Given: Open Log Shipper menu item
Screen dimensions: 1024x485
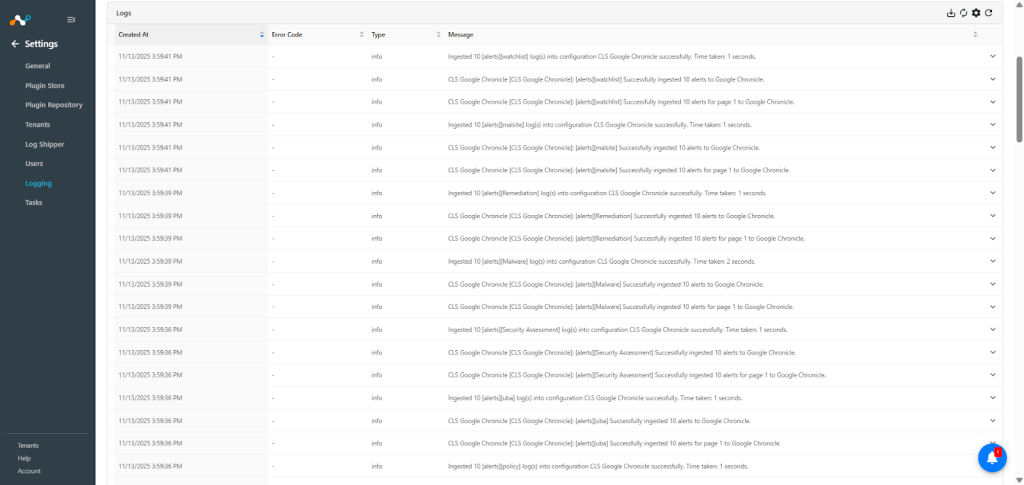Looking at the screenshot, I should [45, 144].
